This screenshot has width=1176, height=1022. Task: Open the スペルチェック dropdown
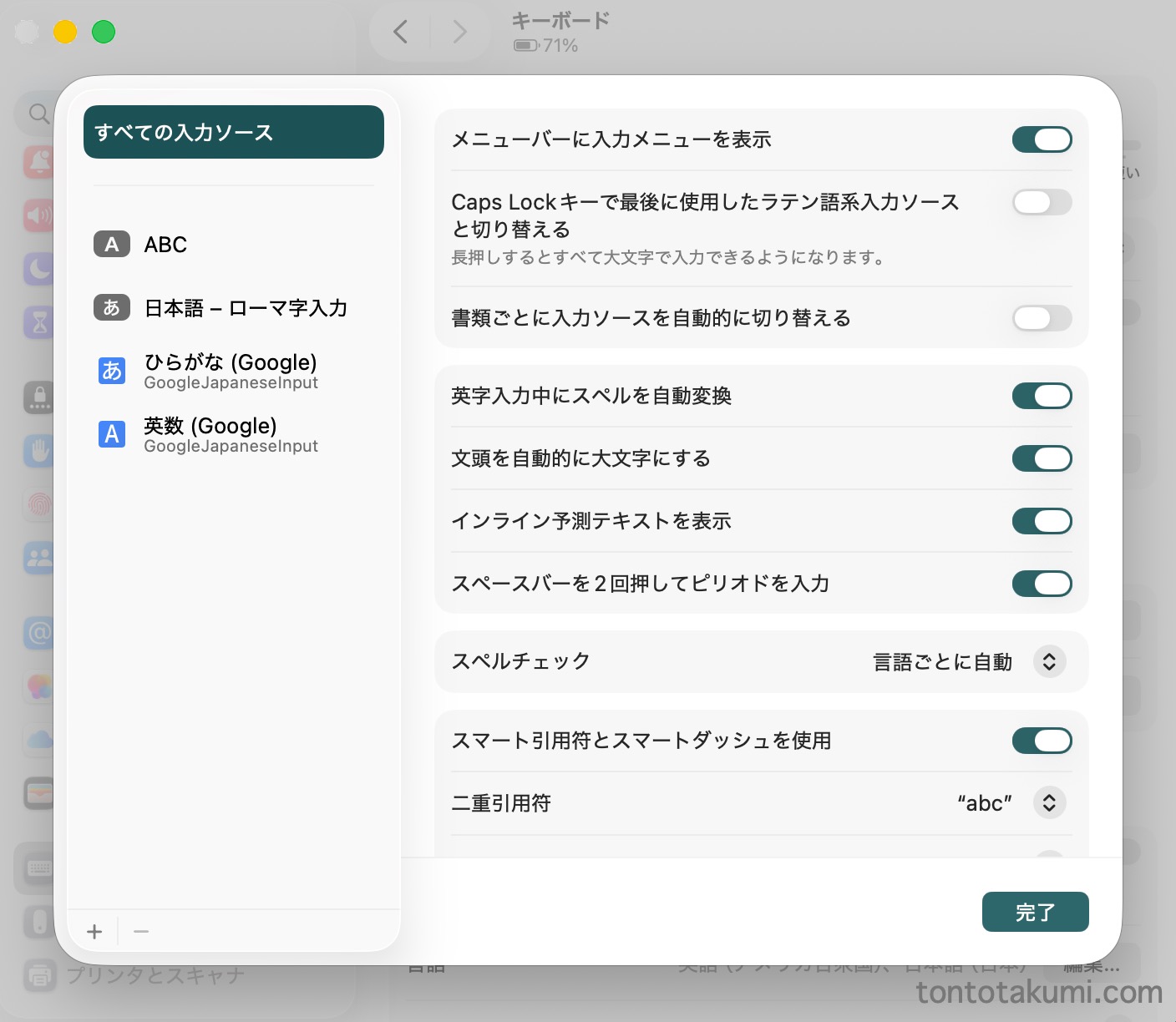1049,662
